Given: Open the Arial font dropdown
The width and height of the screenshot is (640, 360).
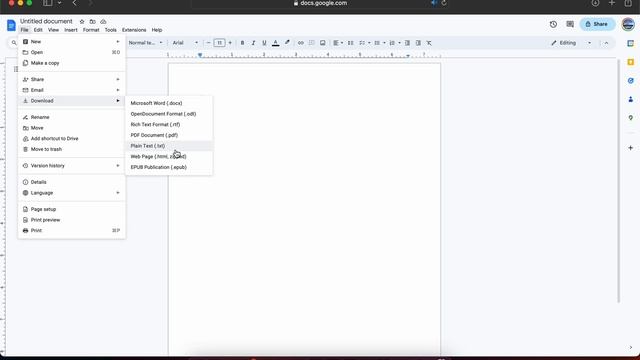Looking at the screenshot, I should [185, 43].
